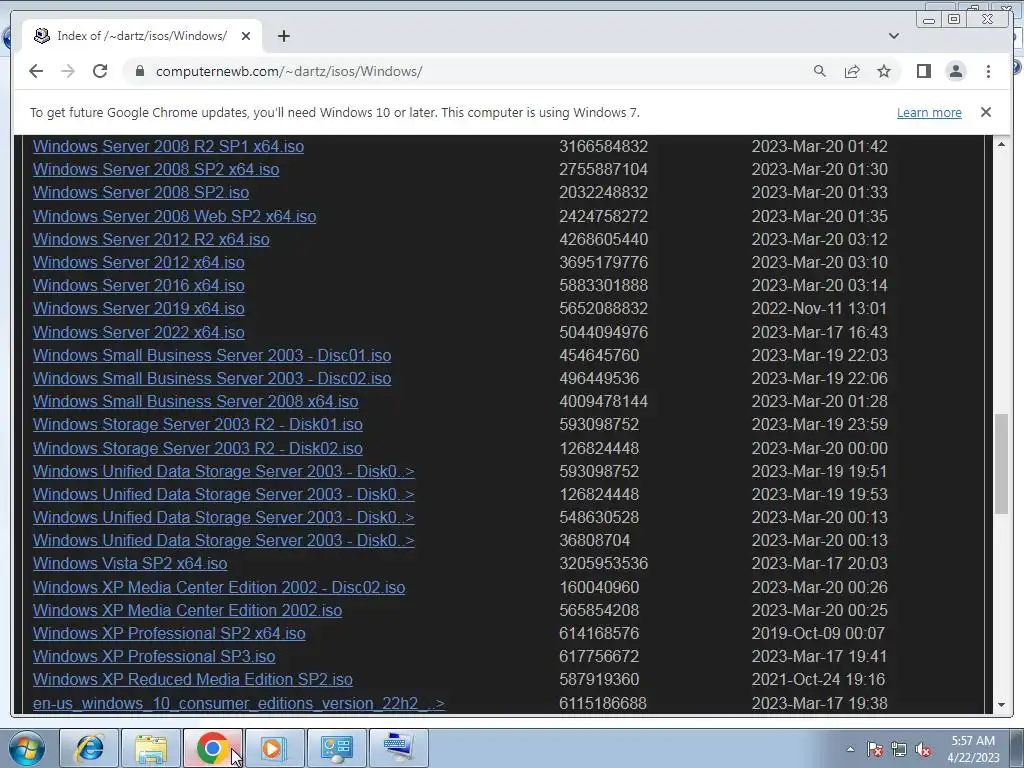Click the forward navigation arrow
The width and height of the screenshot is (1024, 768).
(x=68, y=71)
